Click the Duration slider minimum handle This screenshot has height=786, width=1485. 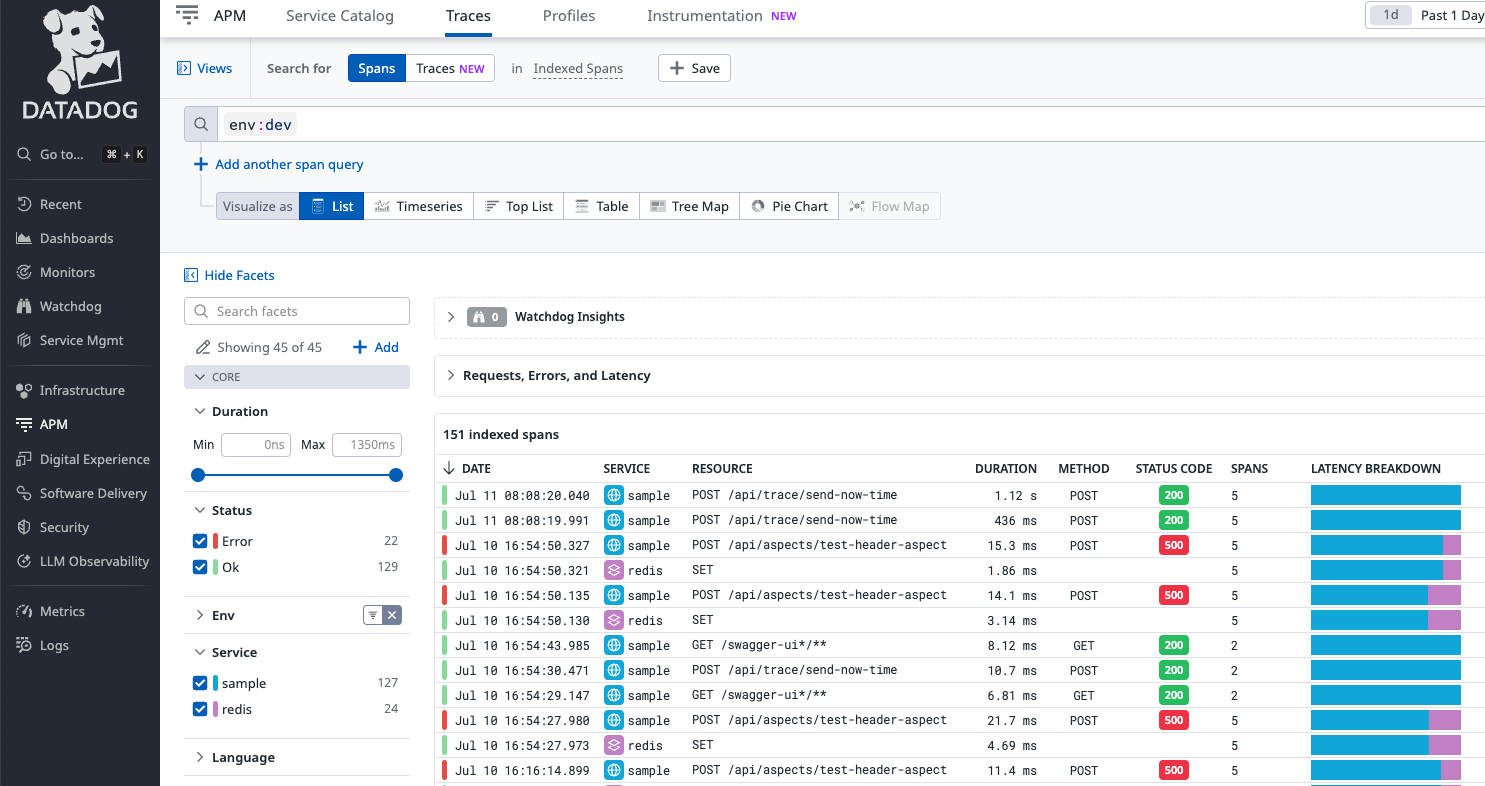pos(198,475)
